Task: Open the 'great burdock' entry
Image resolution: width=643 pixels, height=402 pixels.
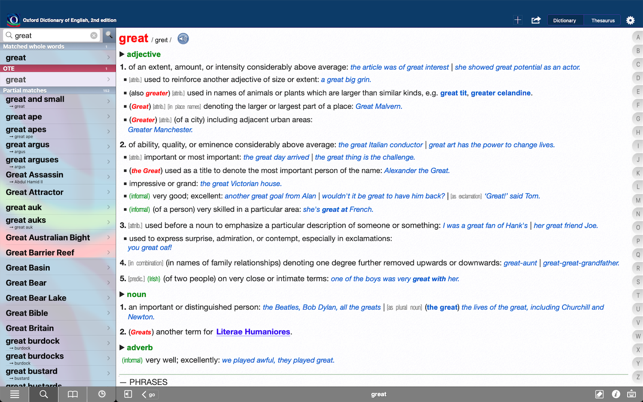Action: [x=58, y=343]
